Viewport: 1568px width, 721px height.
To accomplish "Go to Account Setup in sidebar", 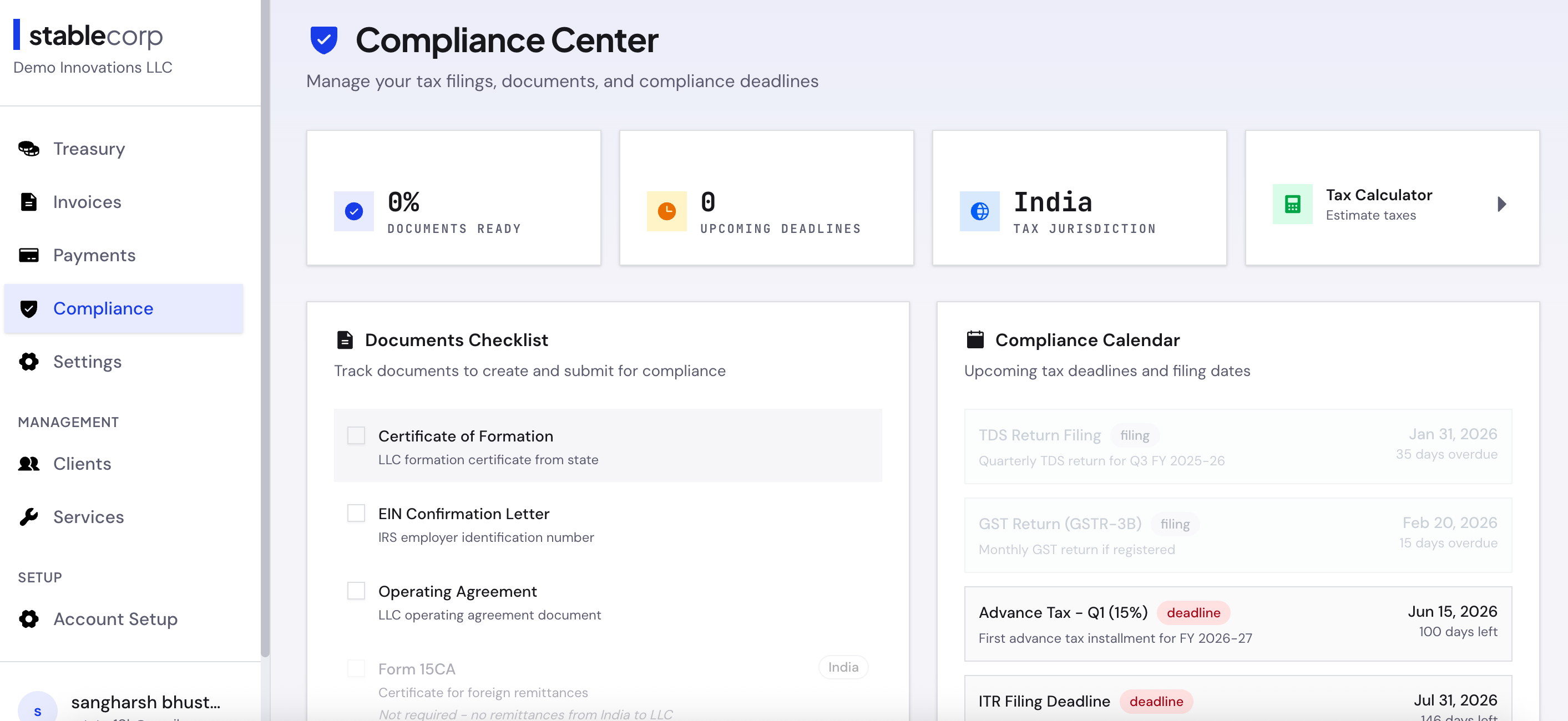I will (115, 619).
